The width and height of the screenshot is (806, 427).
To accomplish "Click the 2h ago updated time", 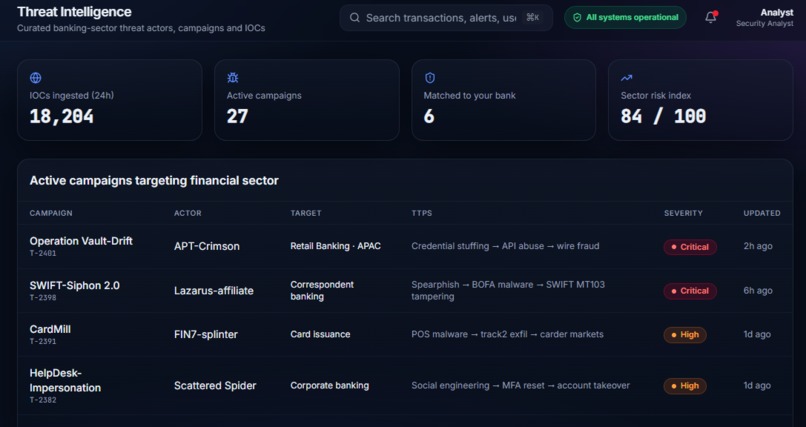I will (758, 246).
